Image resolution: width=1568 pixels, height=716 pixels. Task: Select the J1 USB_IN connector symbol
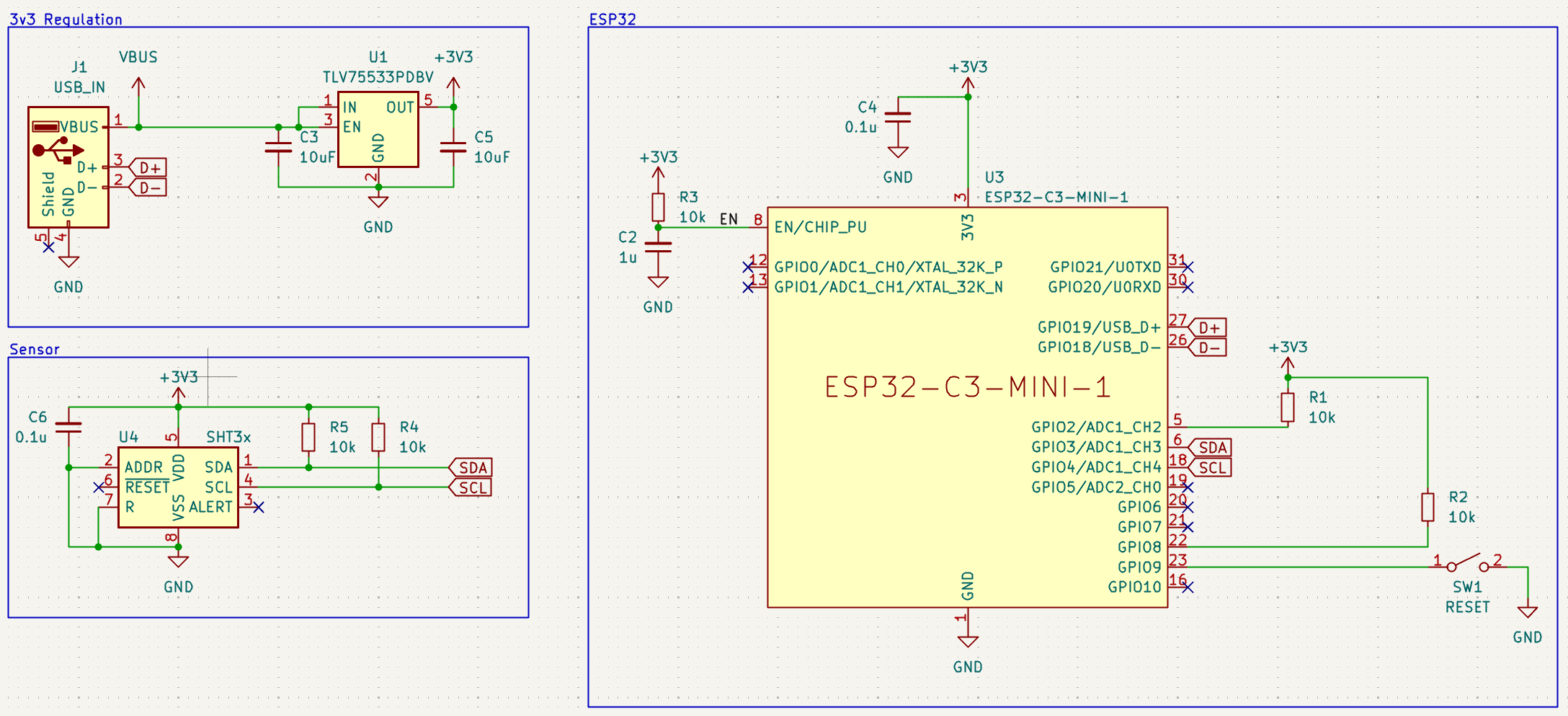tap(68, 167)
